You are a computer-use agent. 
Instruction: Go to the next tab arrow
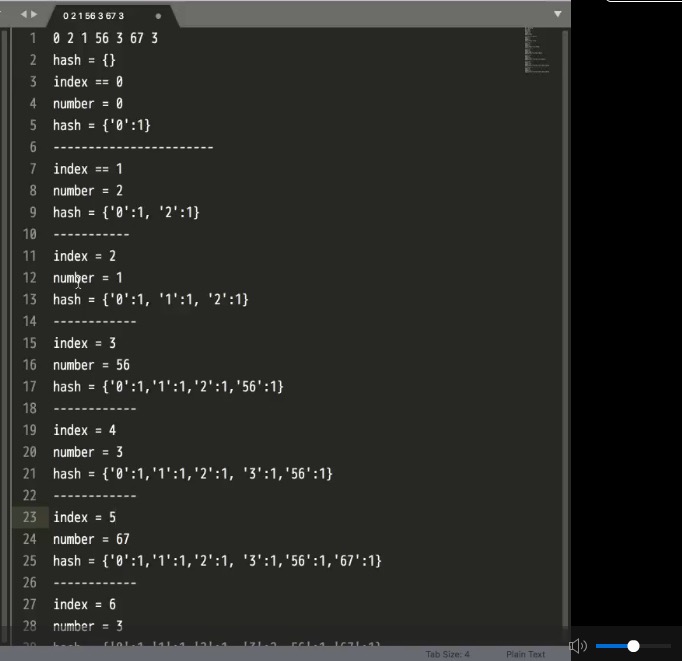[34, 14]
